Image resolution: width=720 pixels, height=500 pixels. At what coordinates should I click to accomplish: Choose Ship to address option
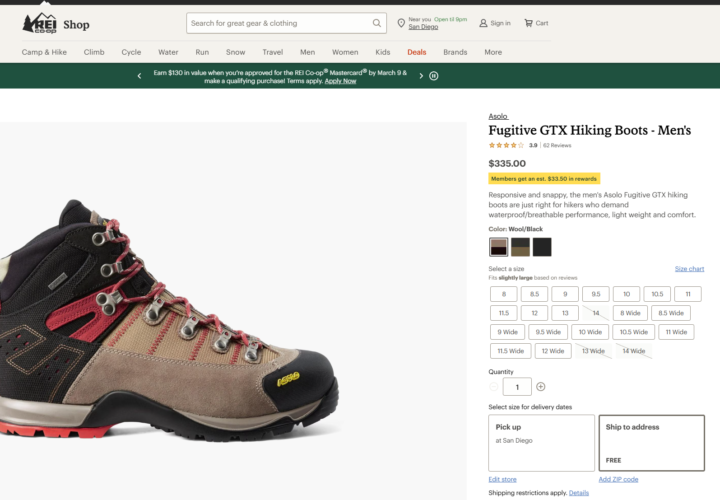(652, 443)
